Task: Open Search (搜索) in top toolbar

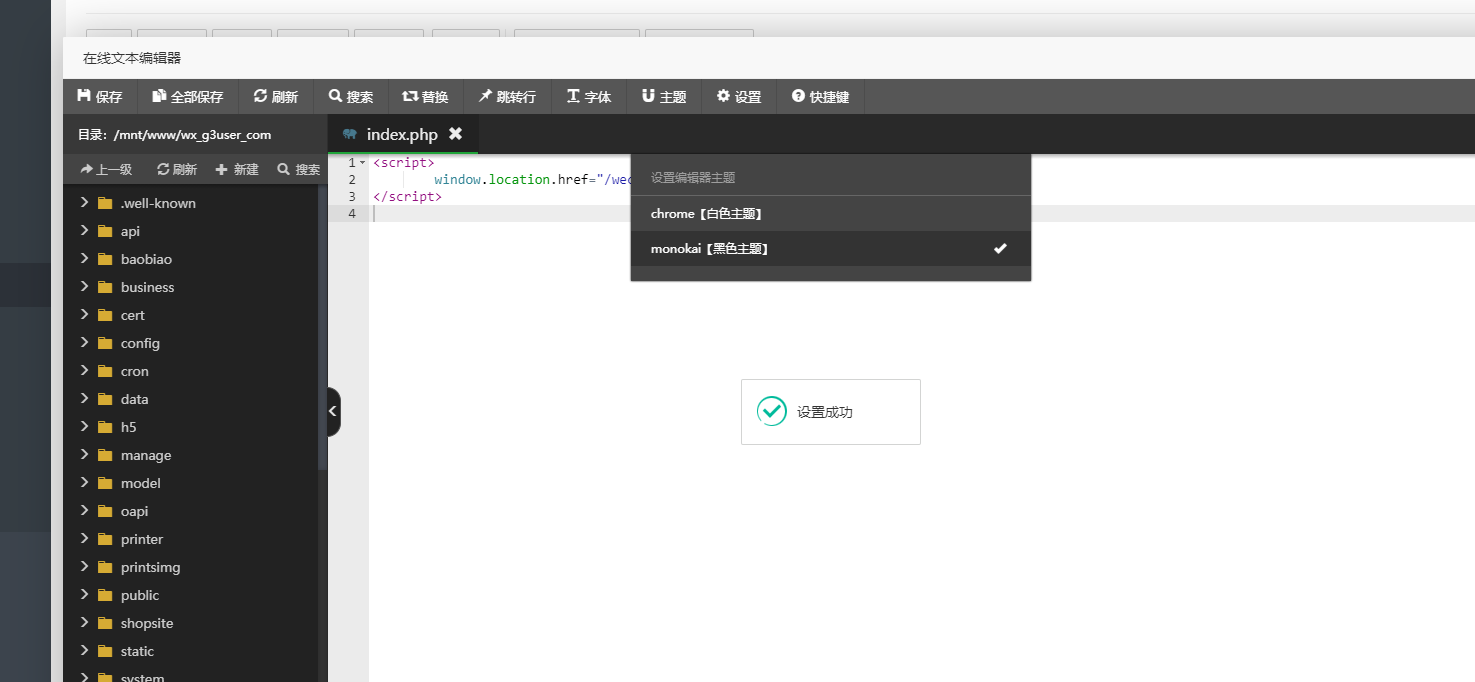Action: 351,97
